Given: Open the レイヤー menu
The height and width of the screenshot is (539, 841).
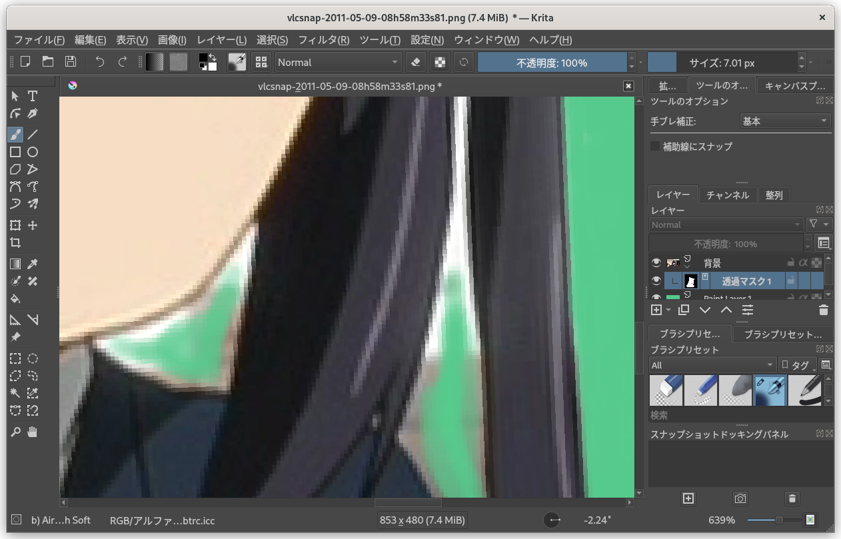Looking at the screenshot, I should tap(222, 40).
